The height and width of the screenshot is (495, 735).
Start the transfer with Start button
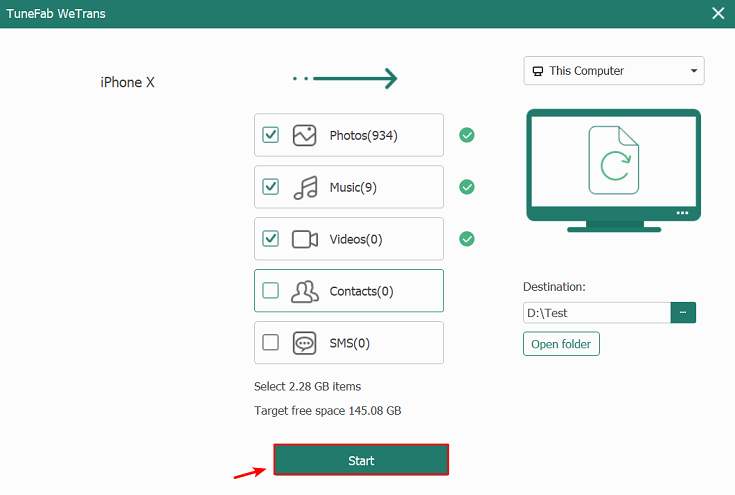point(361,460)
